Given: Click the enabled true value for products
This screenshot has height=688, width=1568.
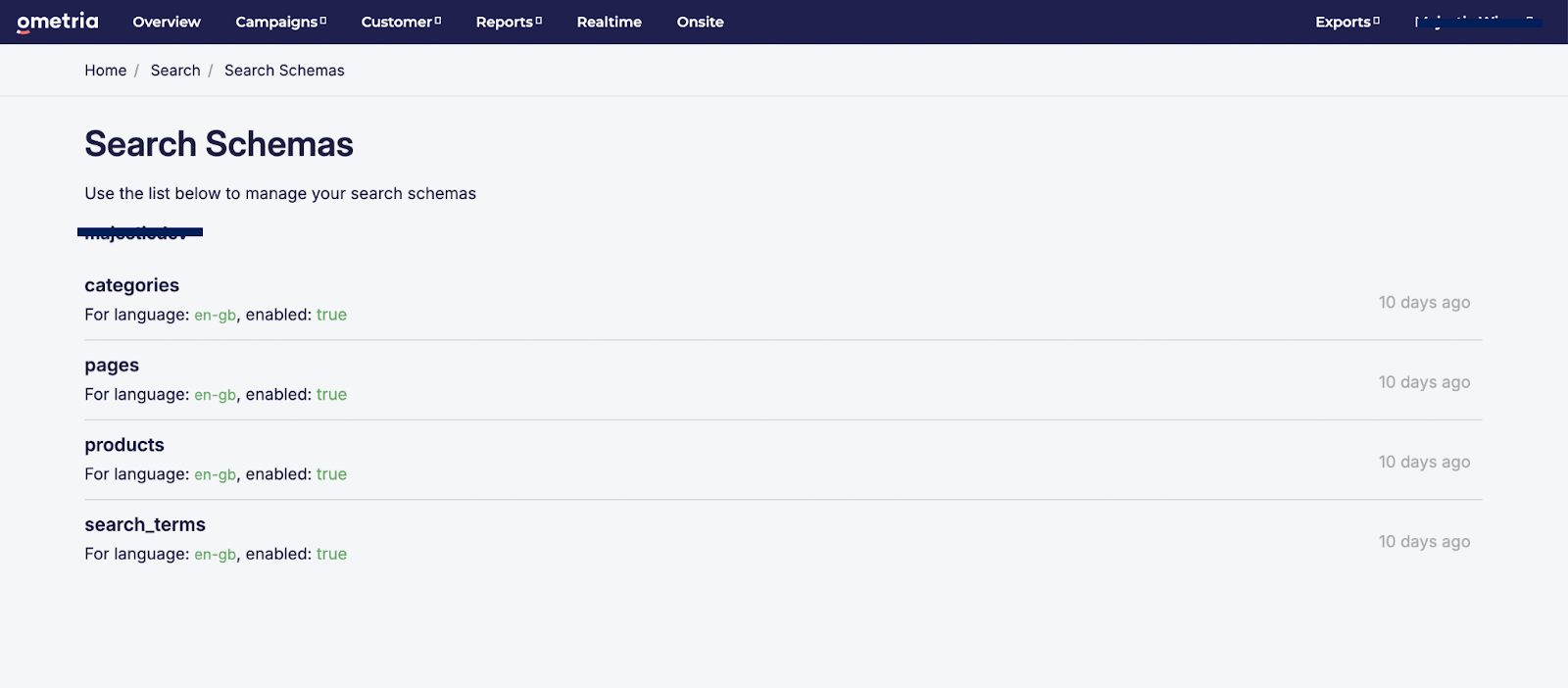Looking at the screenshot, I should coord(331,474).
